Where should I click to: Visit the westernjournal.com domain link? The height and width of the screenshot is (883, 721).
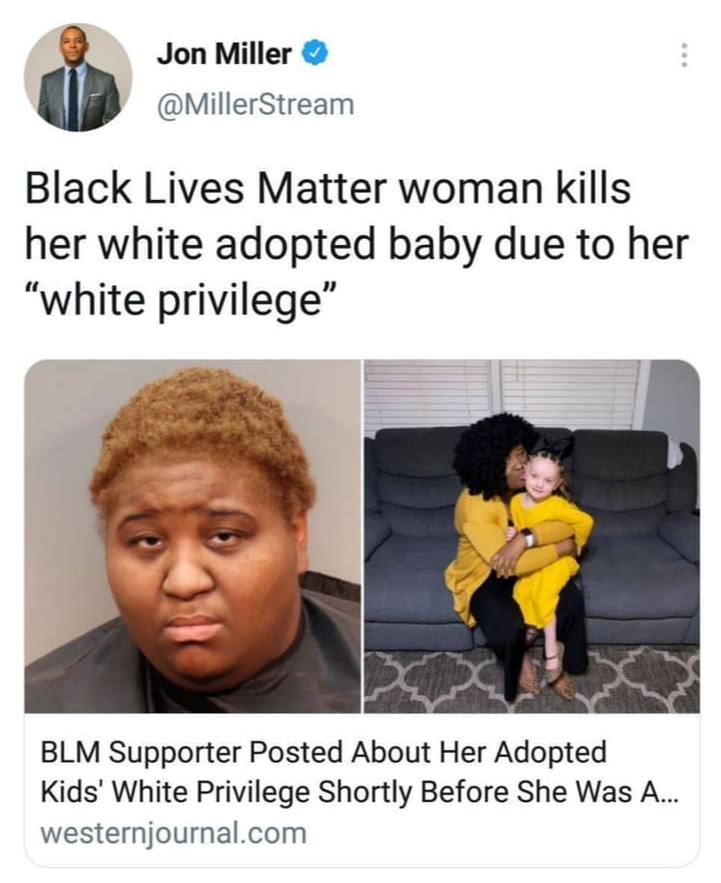(173, 833)
